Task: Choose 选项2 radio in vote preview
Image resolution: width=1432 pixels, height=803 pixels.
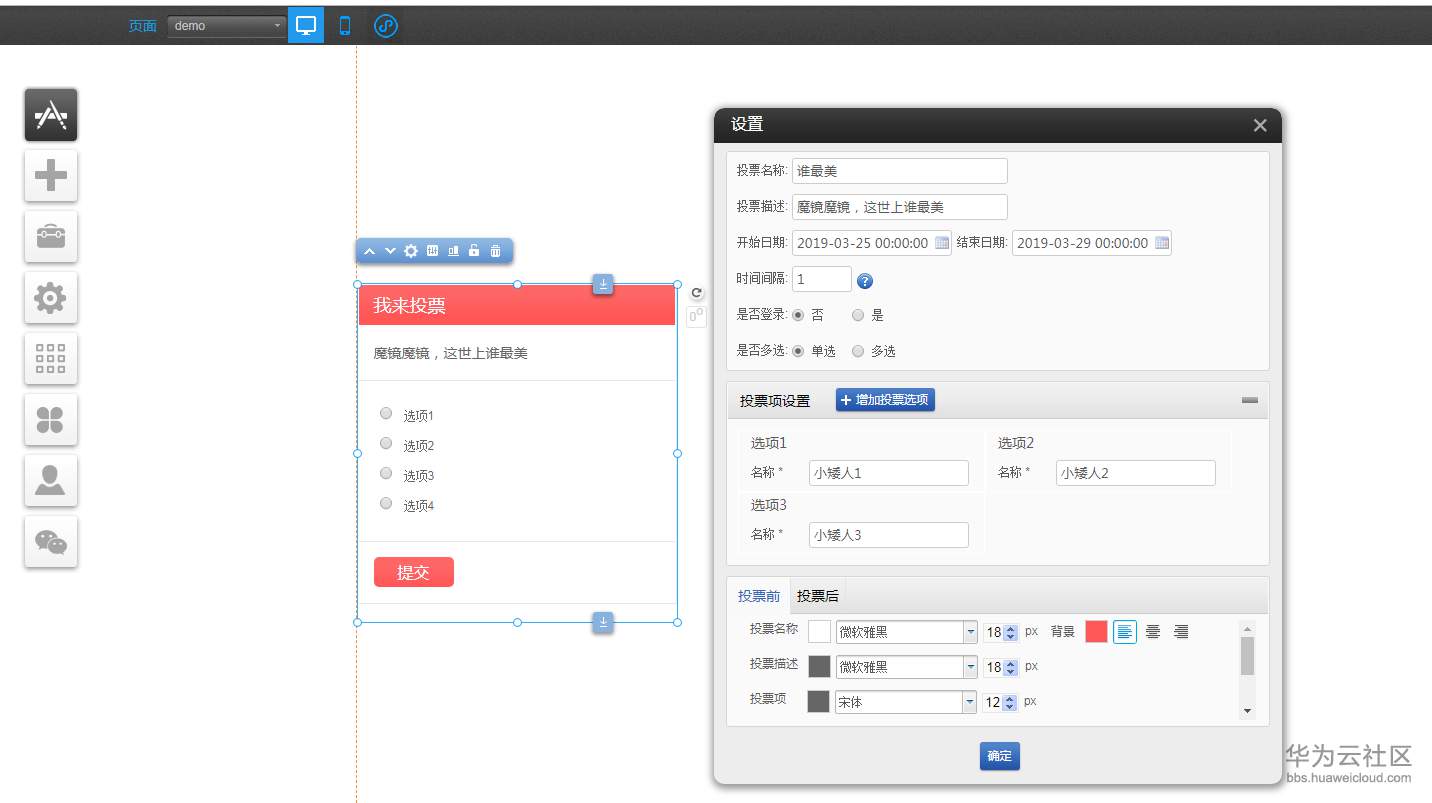Action: [386, 443]
